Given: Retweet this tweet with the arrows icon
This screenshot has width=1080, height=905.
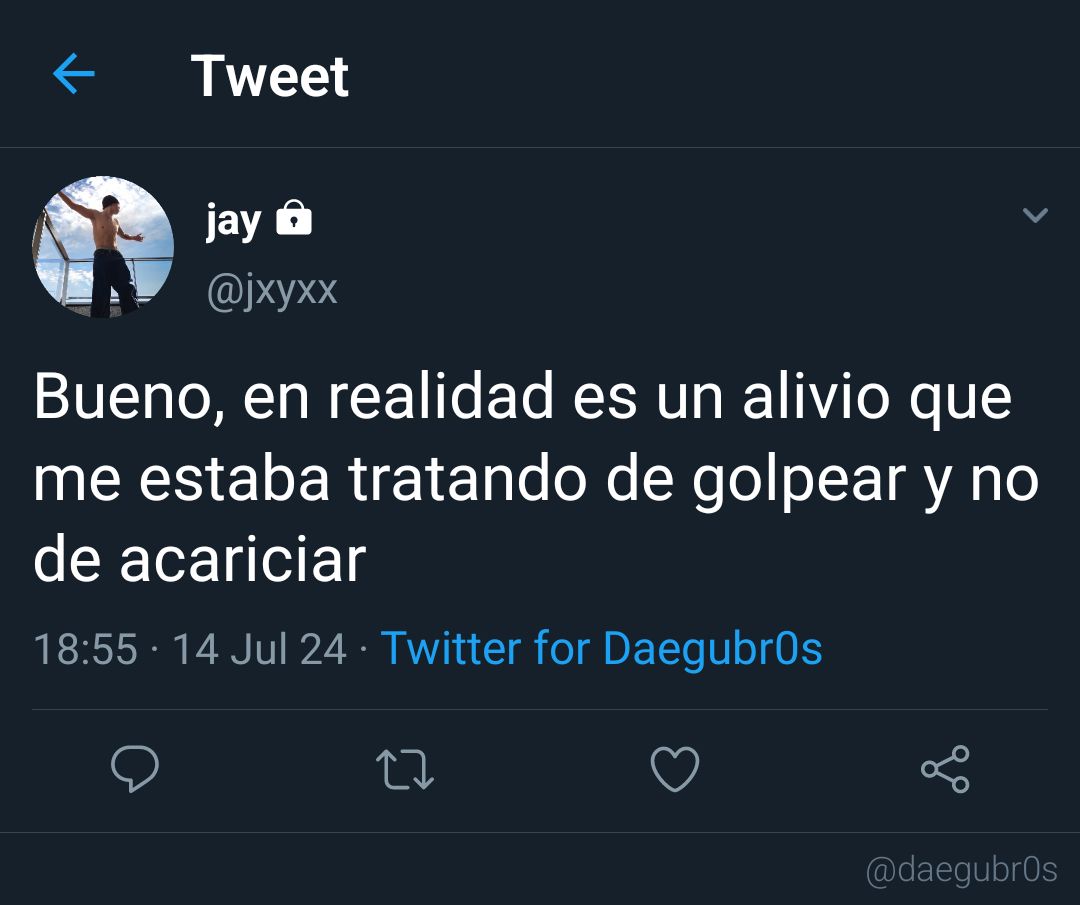Looking at the screenshot, I should (x=405, y=769).
